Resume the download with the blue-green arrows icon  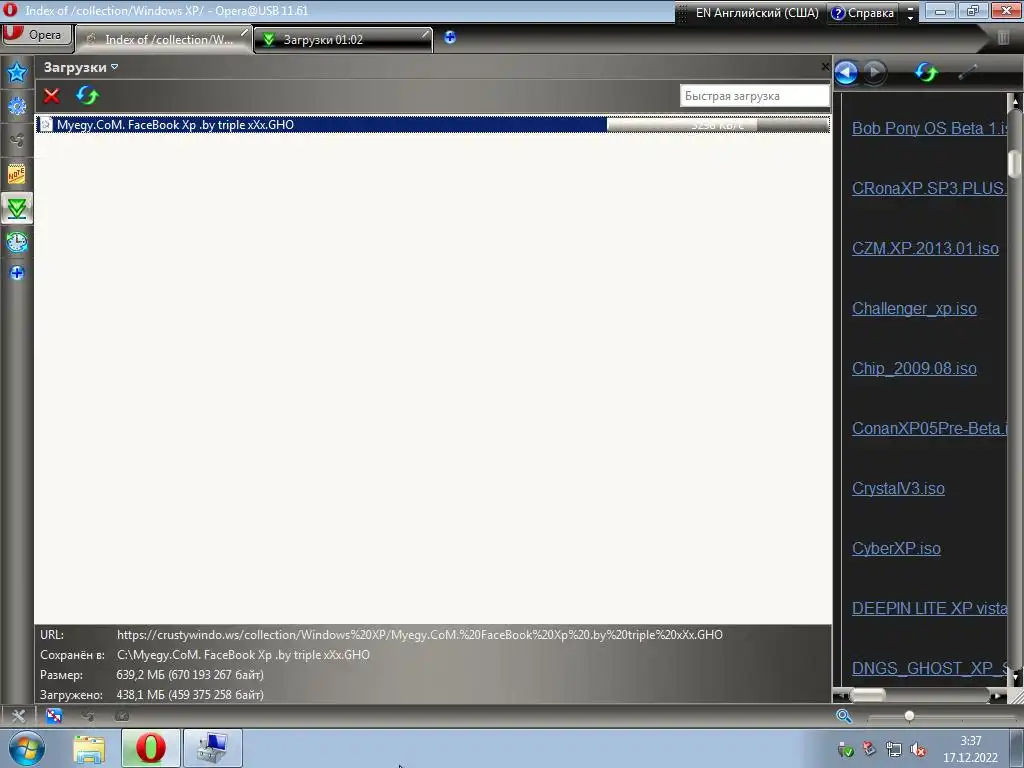pyautogui.click(x=88, y=96)
